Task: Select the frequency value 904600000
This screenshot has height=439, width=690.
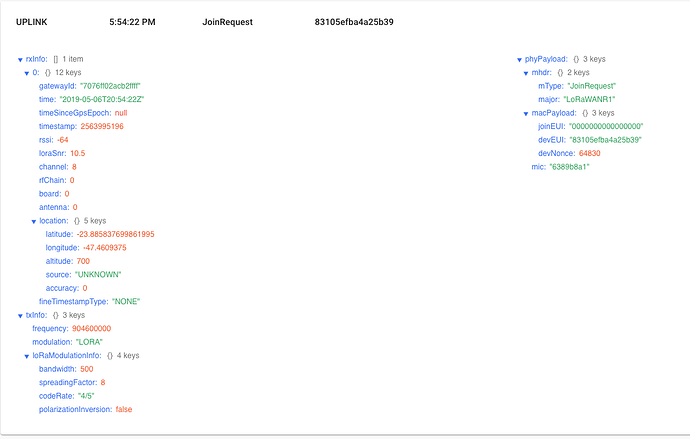Action: (92, 329)
